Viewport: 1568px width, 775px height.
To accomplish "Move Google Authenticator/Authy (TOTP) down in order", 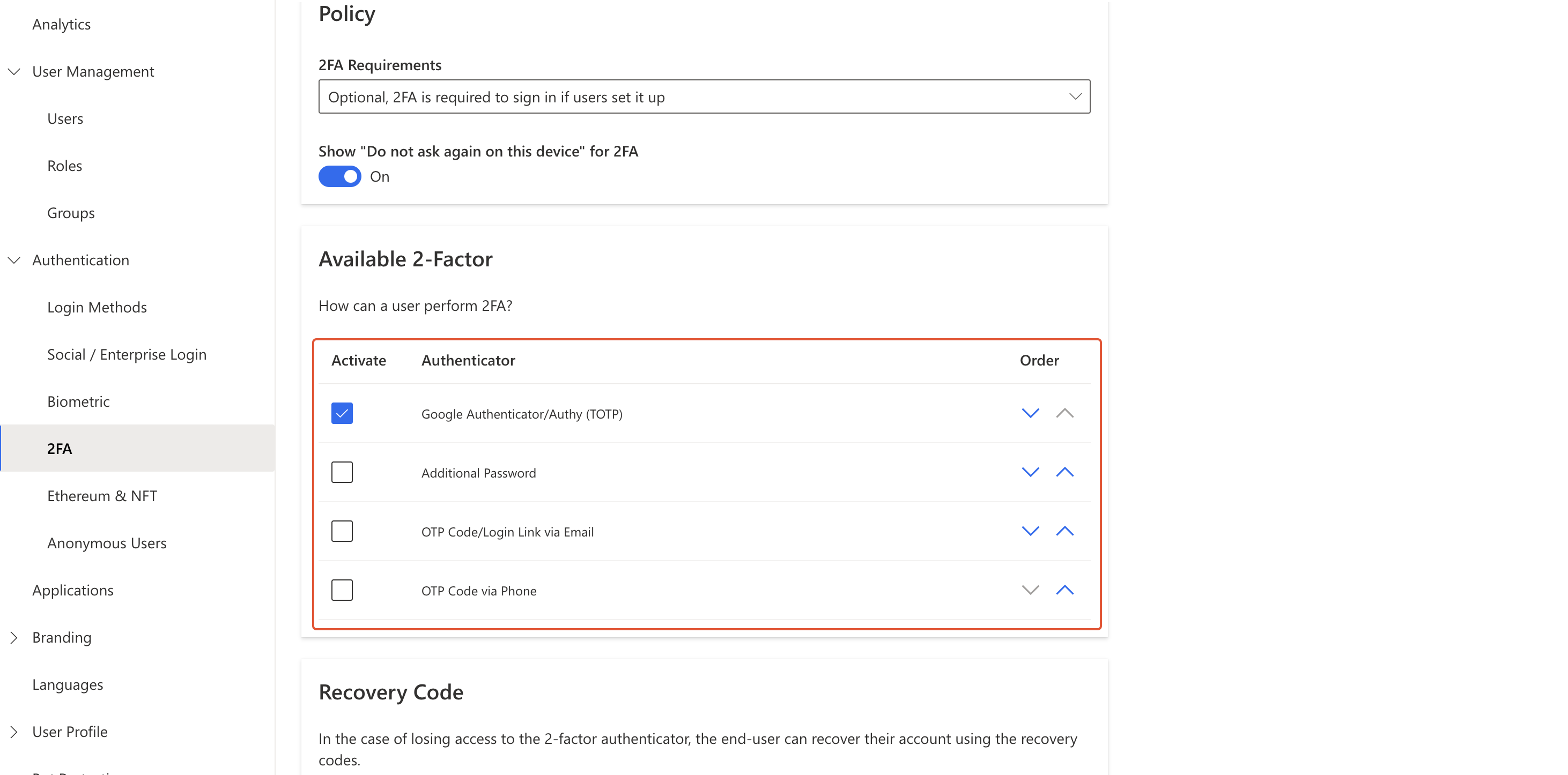I will (1030, 413).
